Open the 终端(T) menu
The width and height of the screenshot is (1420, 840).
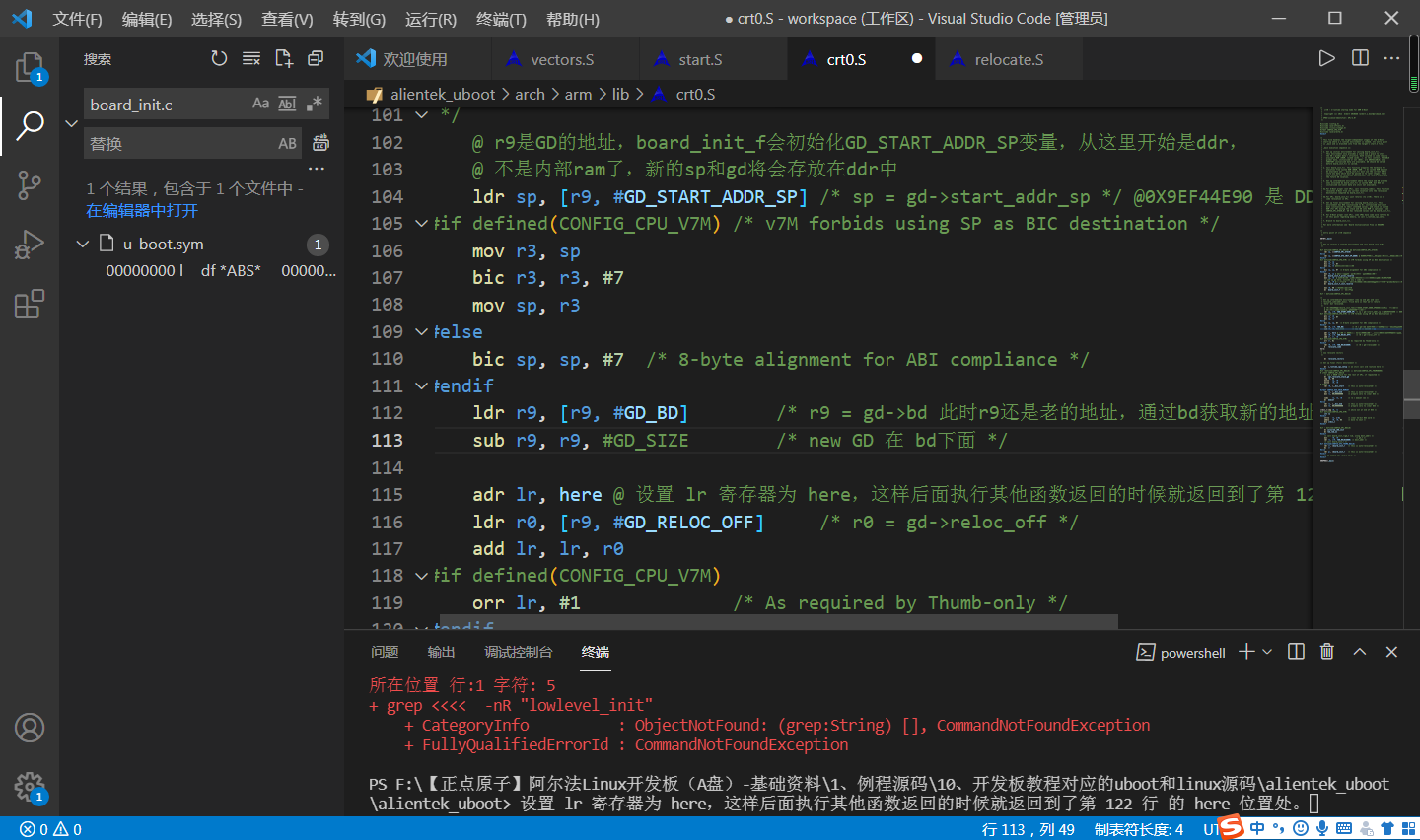pyautogui.click(x=501, y=19)
